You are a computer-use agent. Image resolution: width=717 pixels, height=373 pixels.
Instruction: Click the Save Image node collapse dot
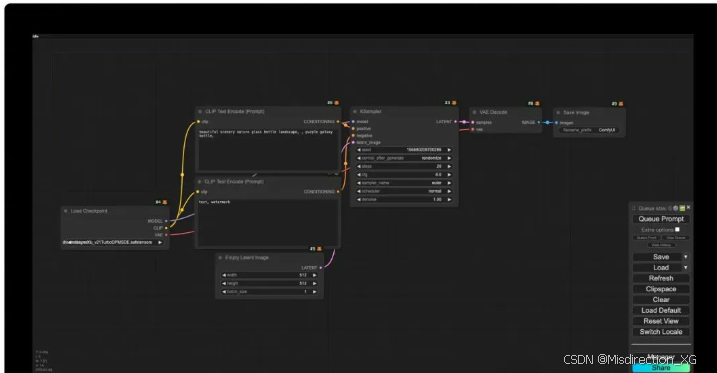tap(558, 112)
